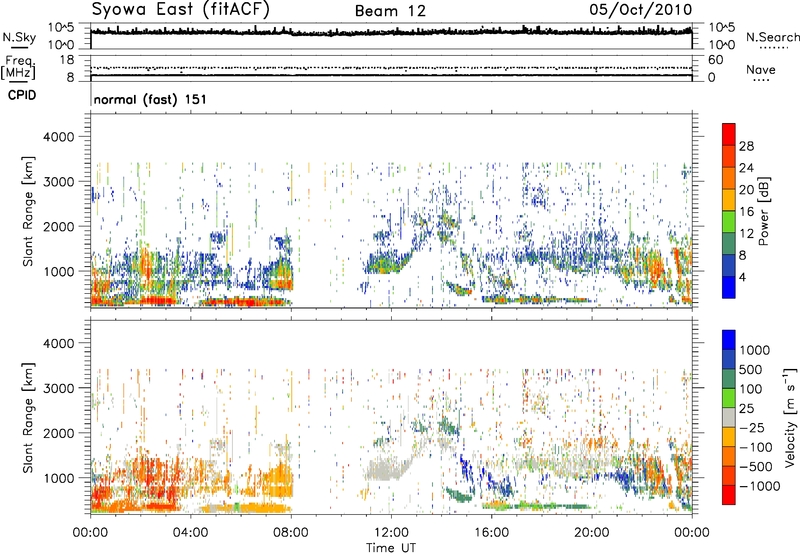The width and height of the screenshot is (800, 554).
Task: Pick the grey segment of Velocity color bar
Action: pos(729,417)
